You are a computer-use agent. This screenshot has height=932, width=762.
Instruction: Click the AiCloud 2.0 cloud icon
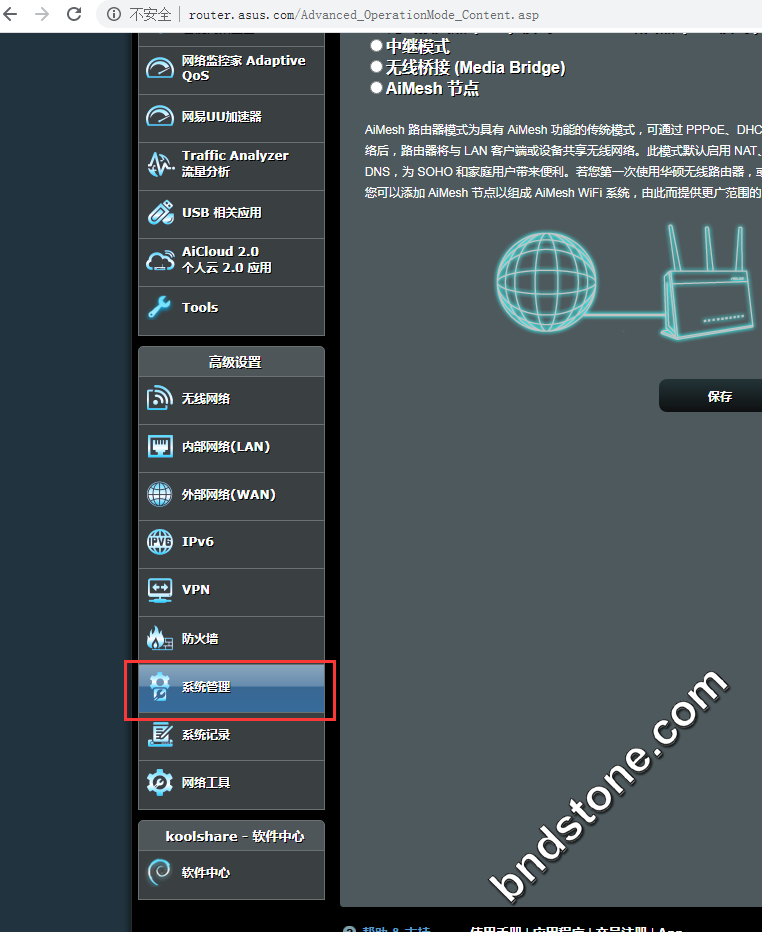click(160, 260)
